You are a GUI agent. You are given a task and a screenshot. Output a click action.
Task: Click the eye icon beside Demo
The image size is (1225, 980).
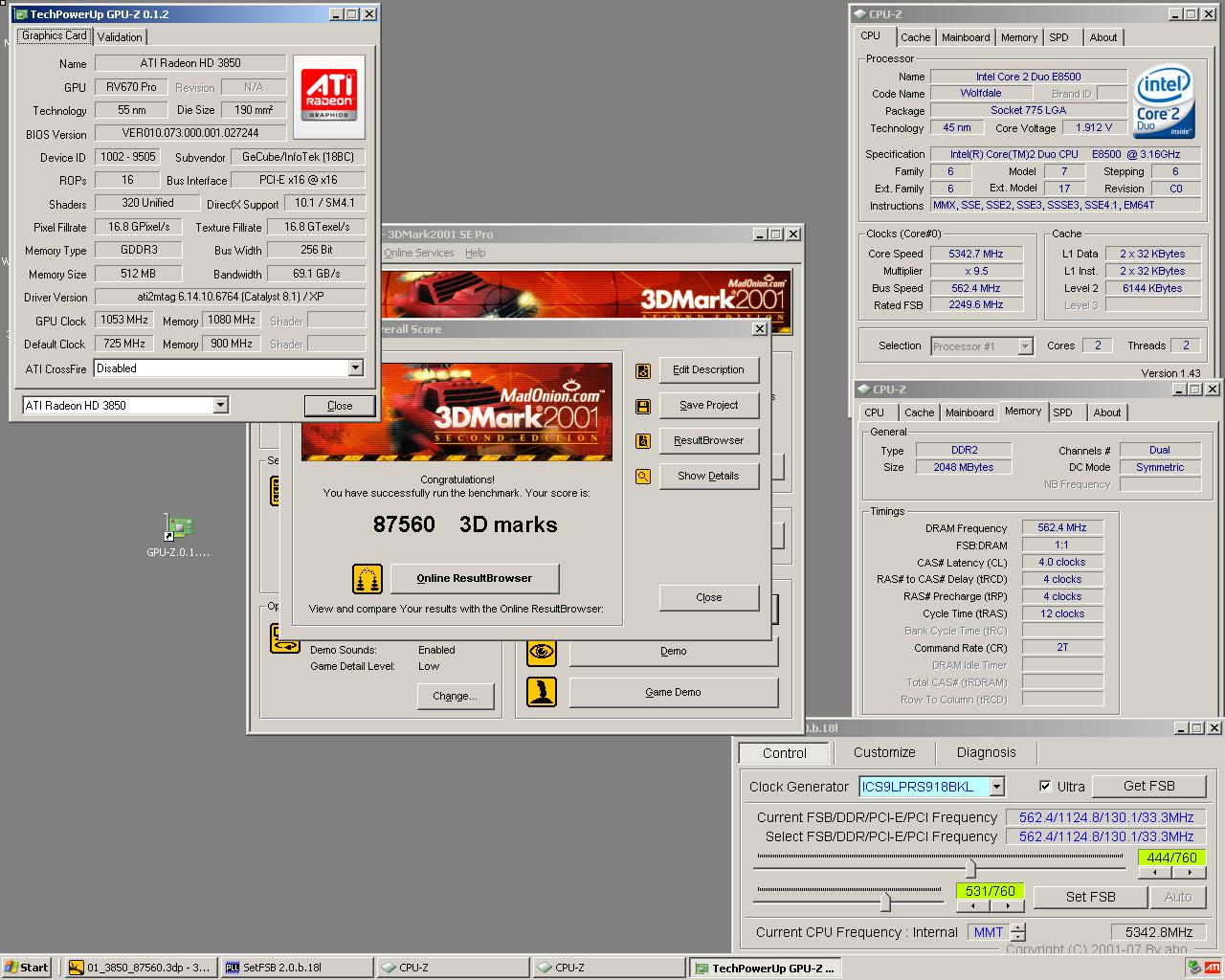coord(542,652)
